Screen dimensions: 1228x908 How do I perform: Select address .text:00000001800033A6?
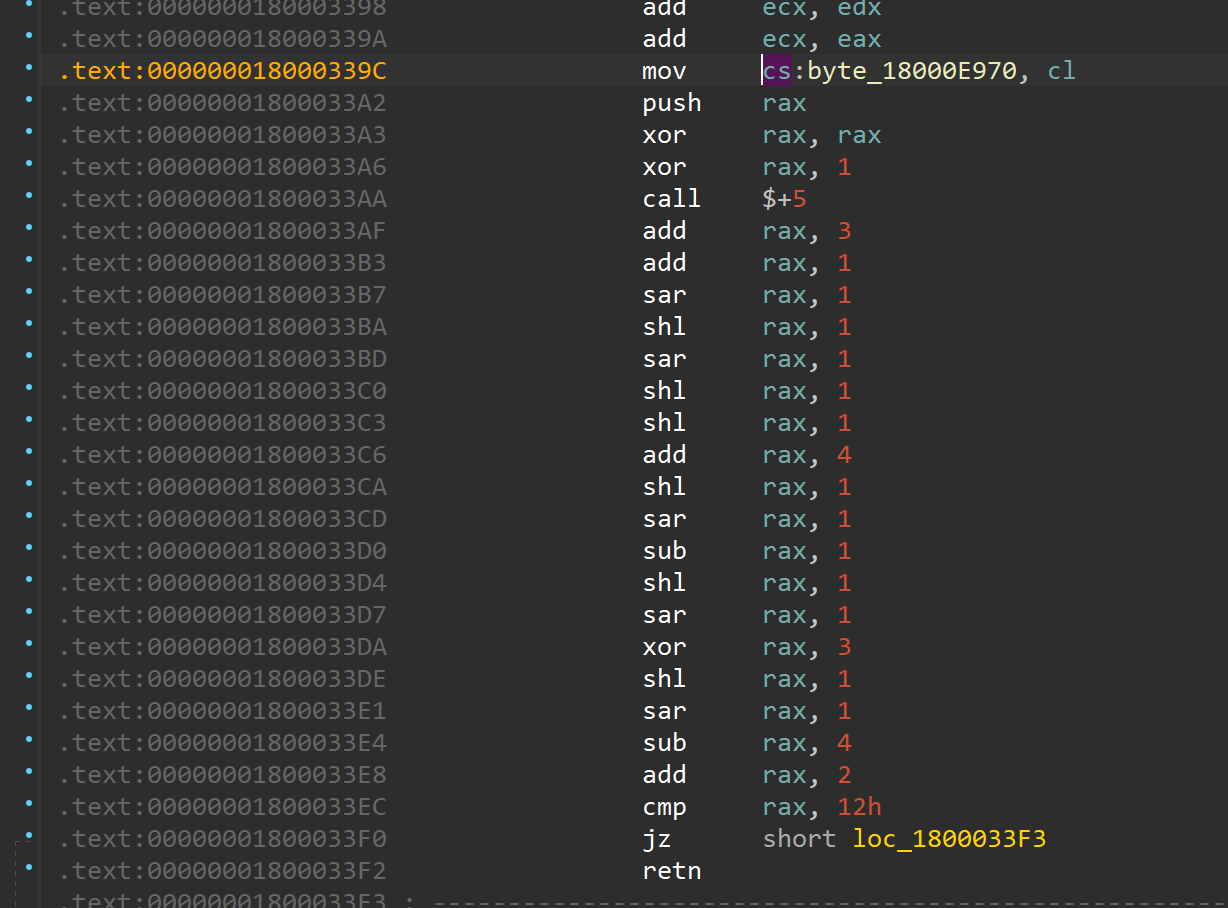click(223, 167)
